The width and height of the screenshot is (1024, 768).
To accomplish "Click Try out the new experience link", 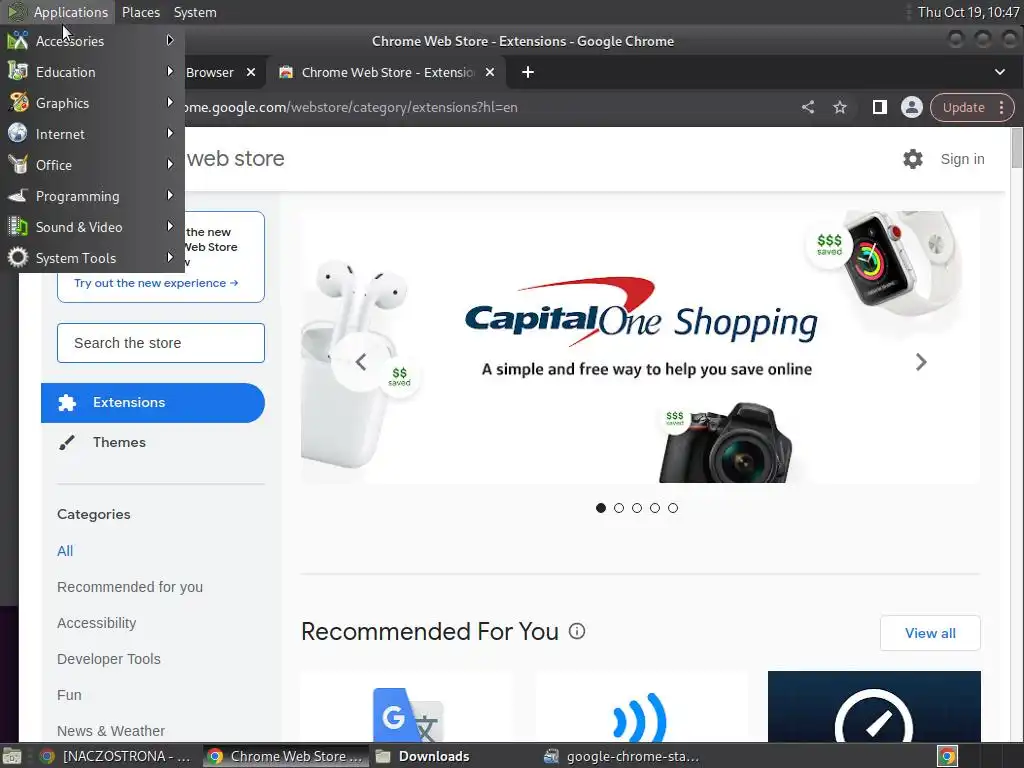I will pos(155,283).
